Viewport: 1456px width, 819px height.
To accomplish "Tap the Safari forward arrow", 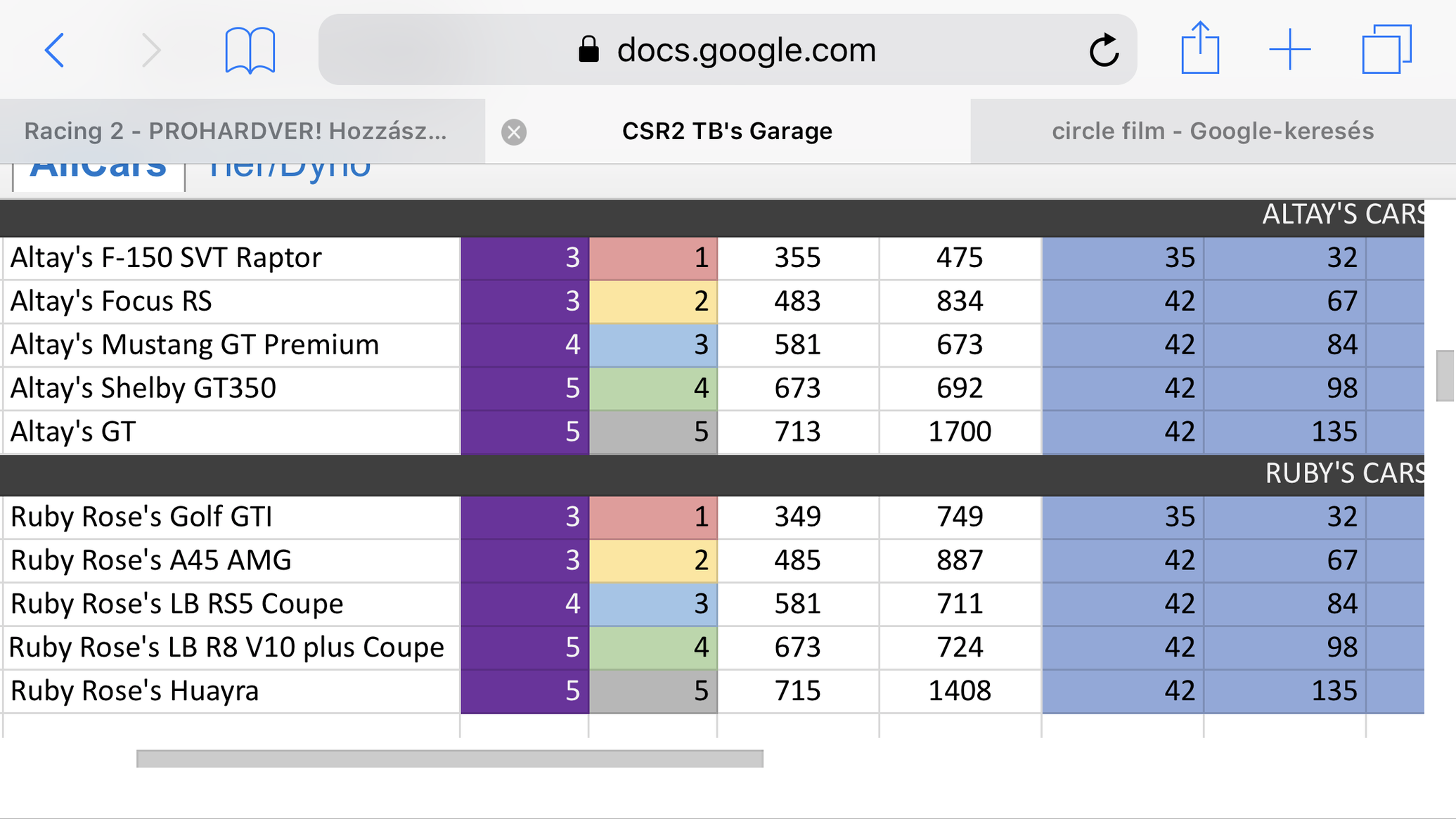I will [x=150, y=50].
